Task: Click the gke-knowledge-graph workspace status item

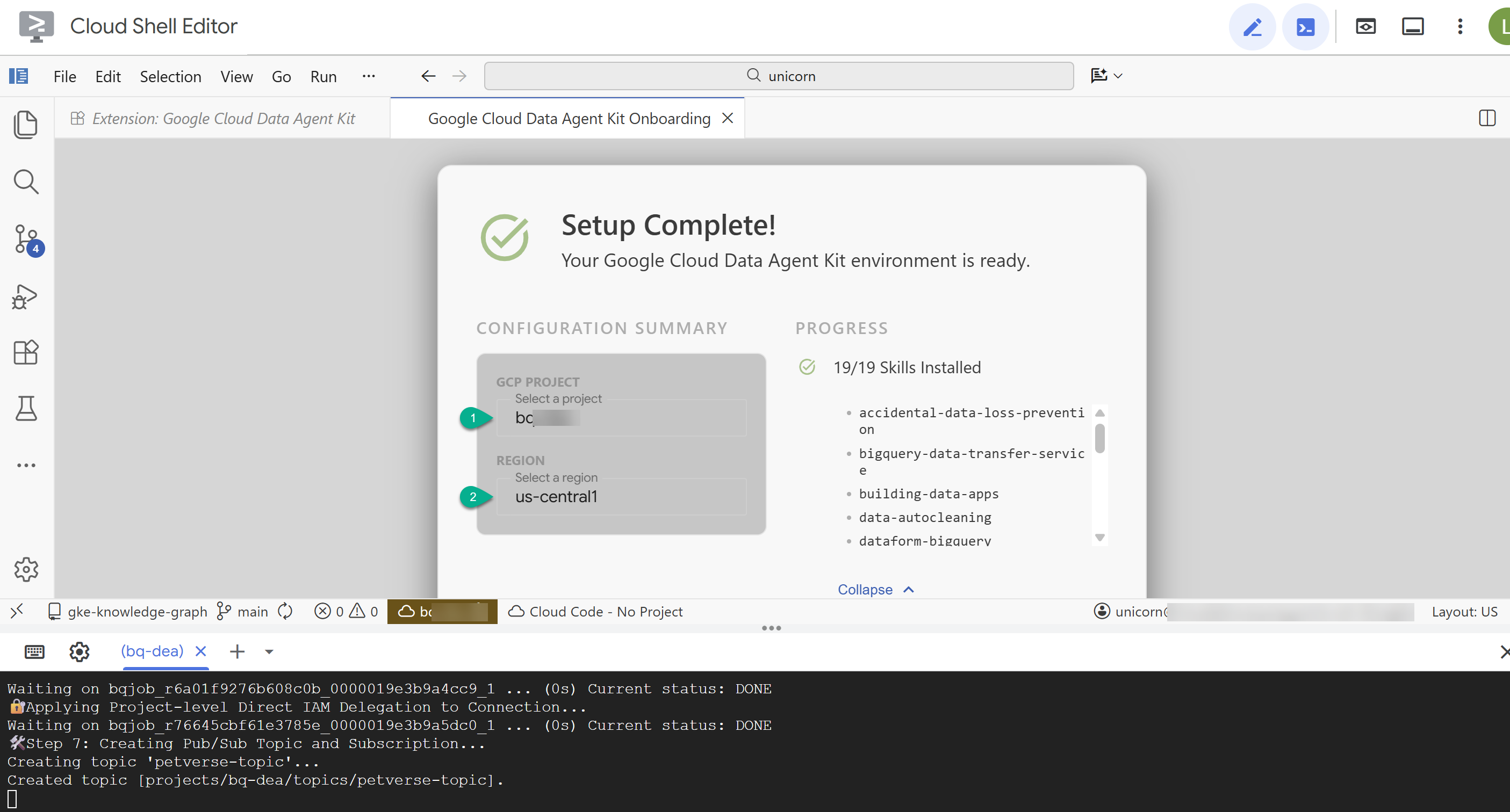Action: pos(127,611)
